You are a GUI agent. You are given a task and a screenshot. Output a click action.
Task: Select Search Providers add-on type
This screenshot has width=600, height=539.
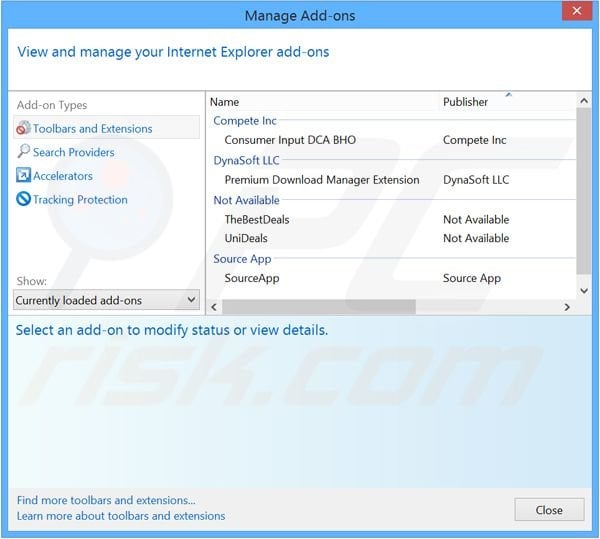click(73, 152)
